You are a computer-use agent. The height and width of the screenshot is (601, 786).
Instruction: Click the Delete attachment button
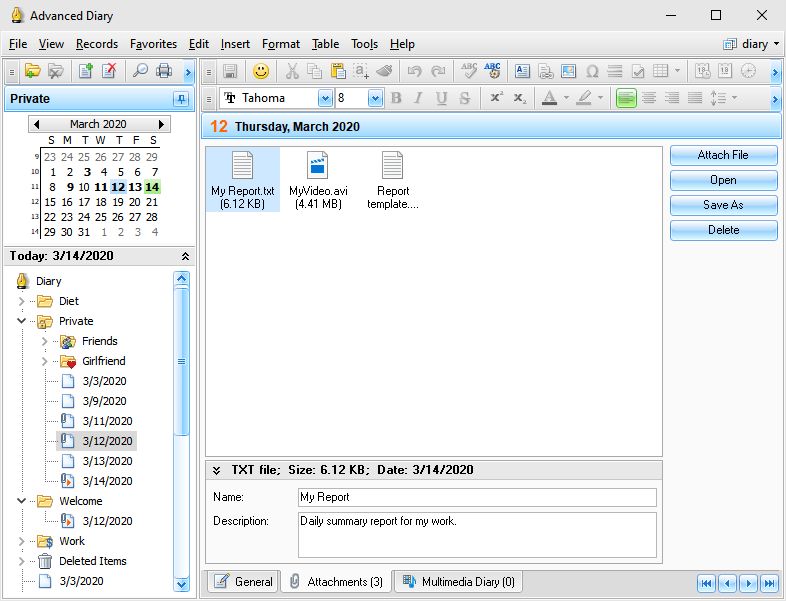[723, 230]
